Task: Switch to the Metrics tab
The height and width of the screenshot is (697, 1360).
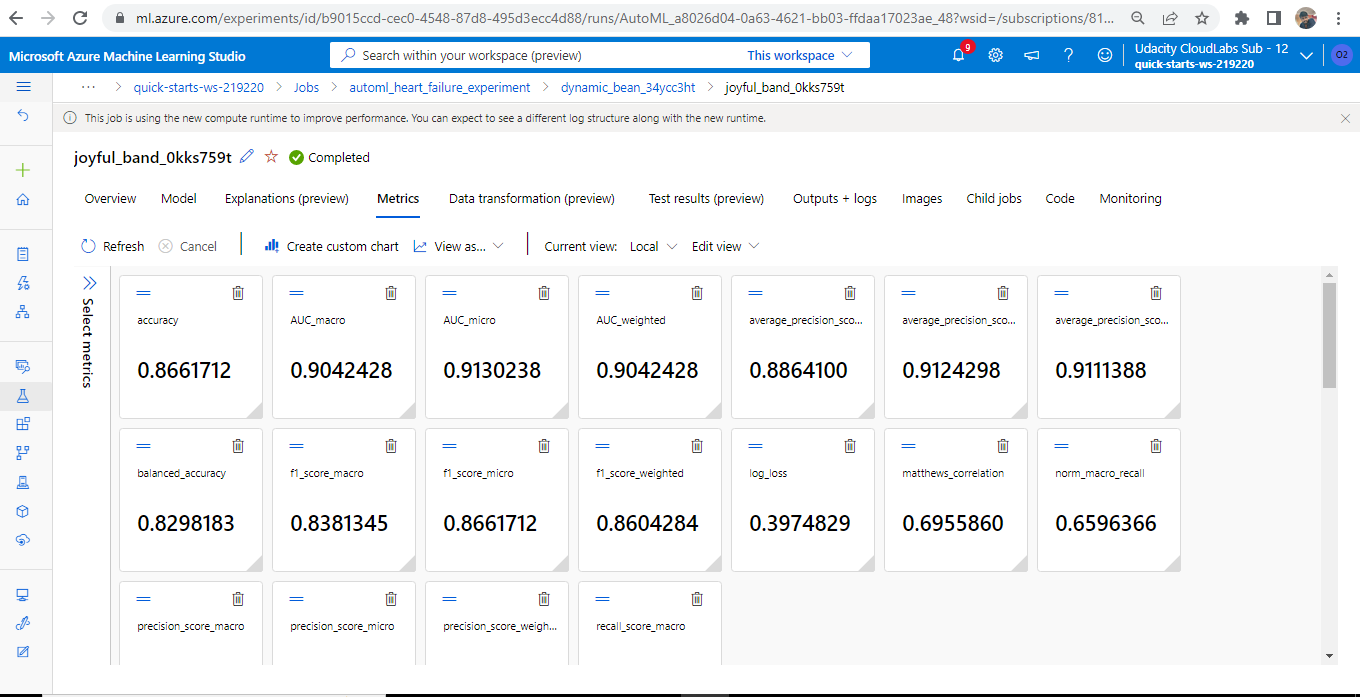Action: coord(397,198)
